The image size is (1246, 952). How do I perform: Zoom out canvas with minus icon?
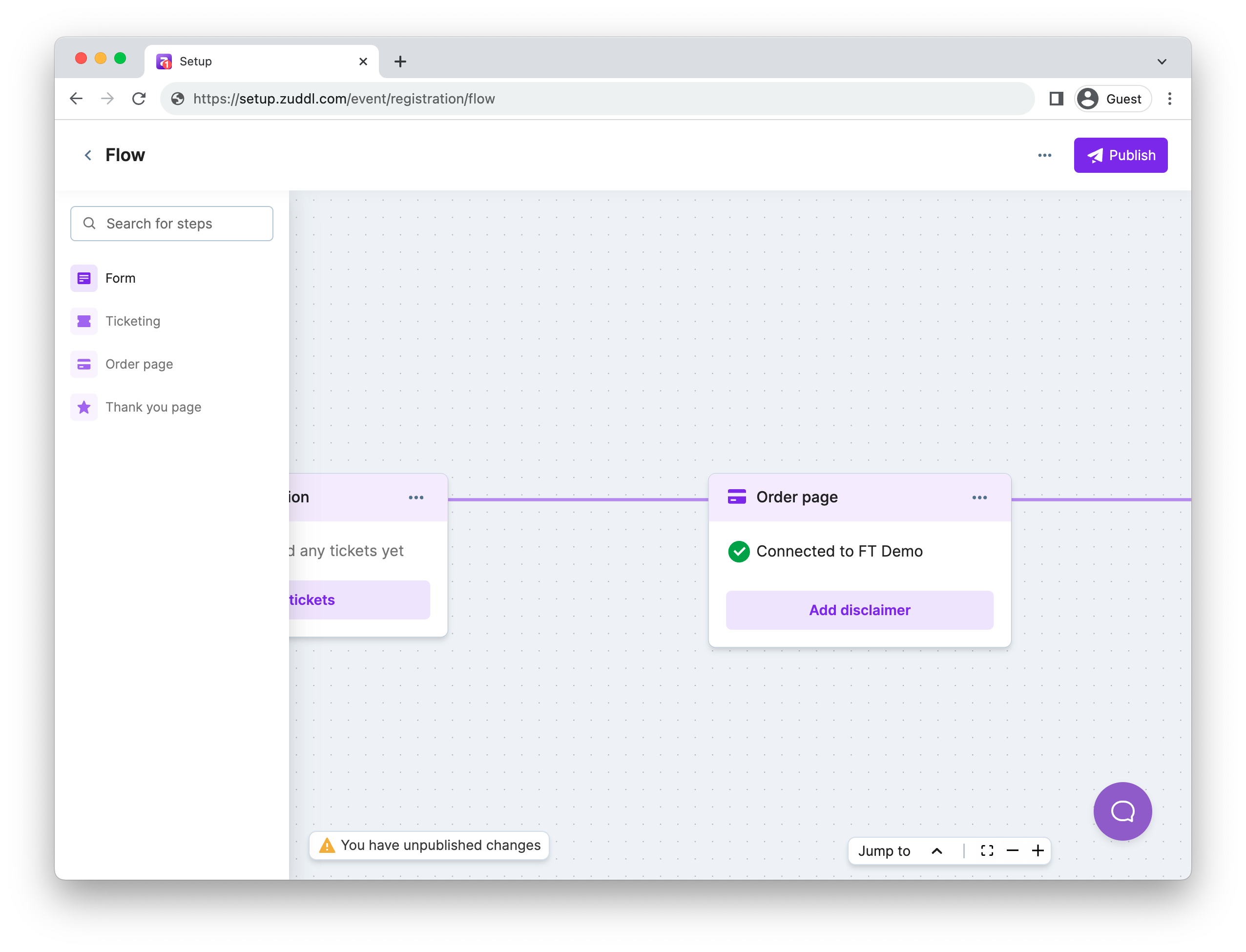coord(1012,850)
